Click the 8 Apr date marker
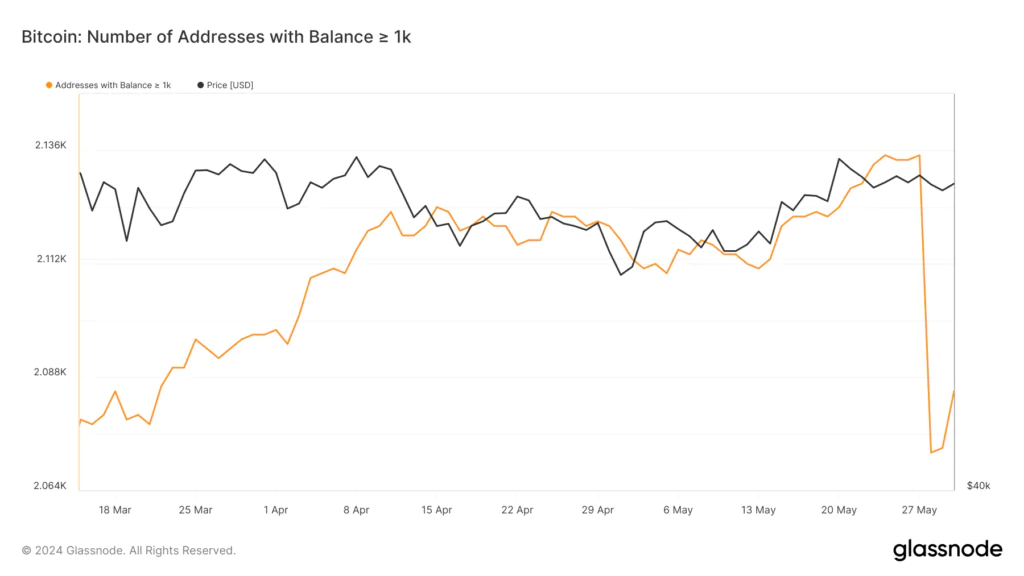The width and height of the screenshot is (1024, 576). pos(356,510)
